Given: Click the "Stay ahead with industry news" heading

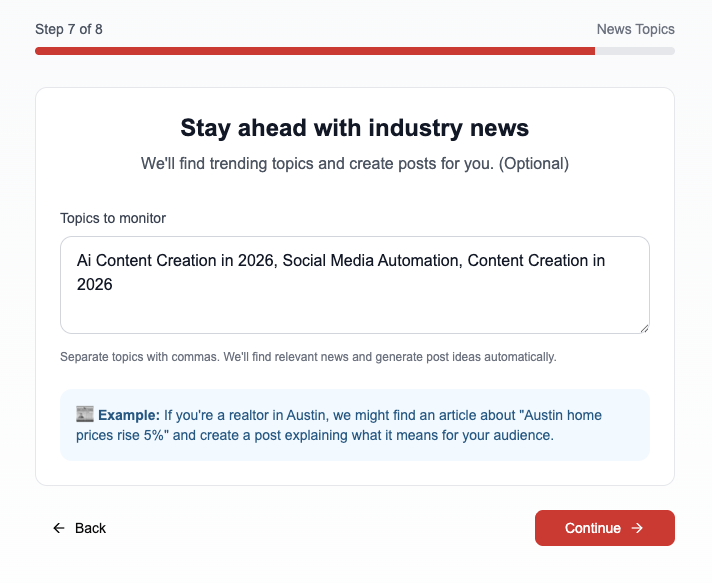Looking at the screenshot, I should tap(355, 128).
